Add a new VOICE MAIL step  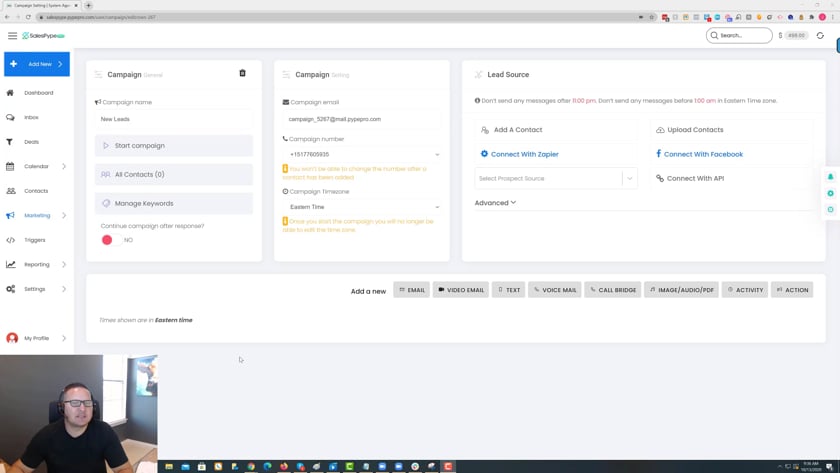[x=554, y=290]
